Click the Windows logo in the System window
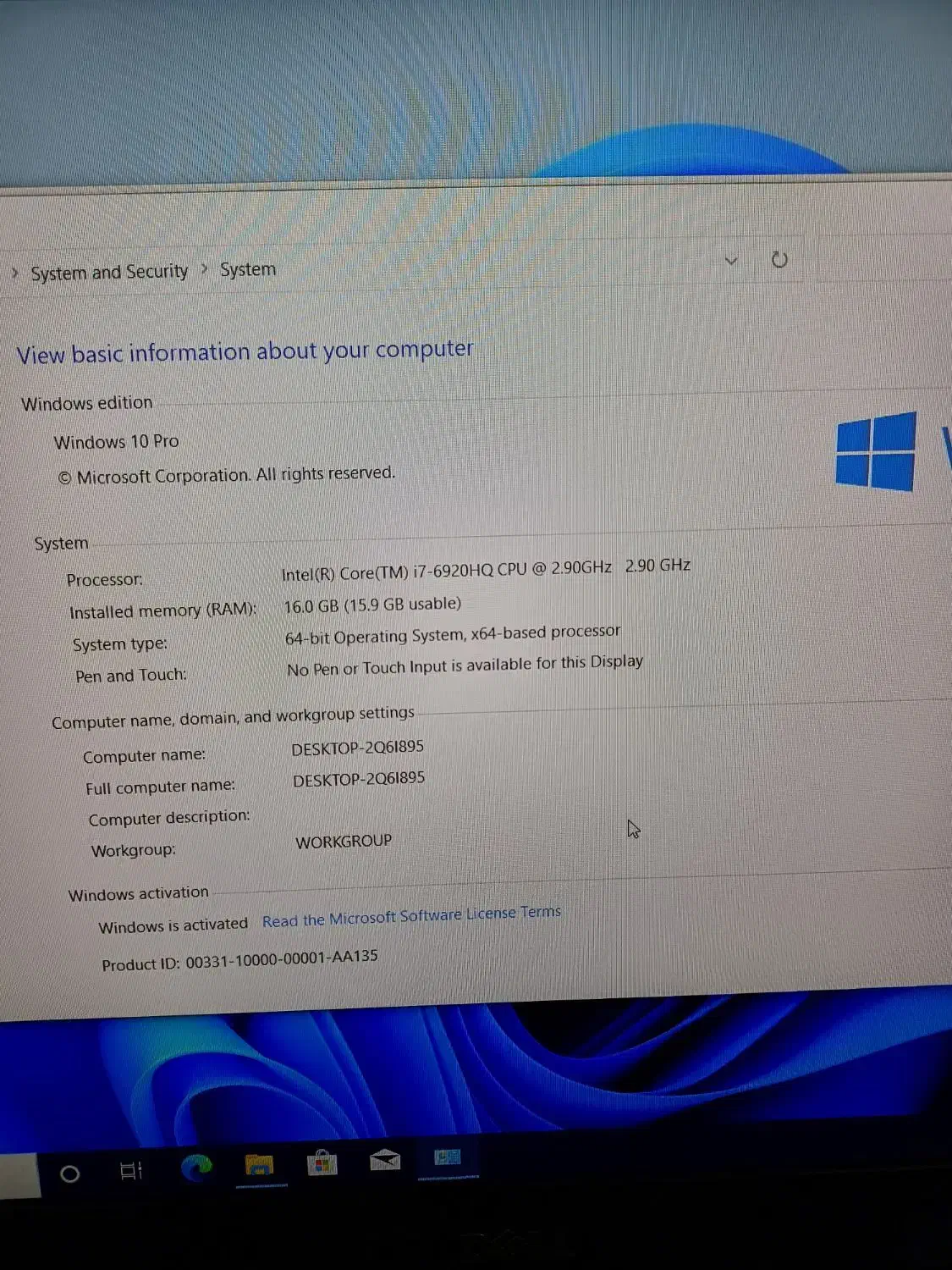This screenshot has width=952, height=1270. click(x=876, y=451)
